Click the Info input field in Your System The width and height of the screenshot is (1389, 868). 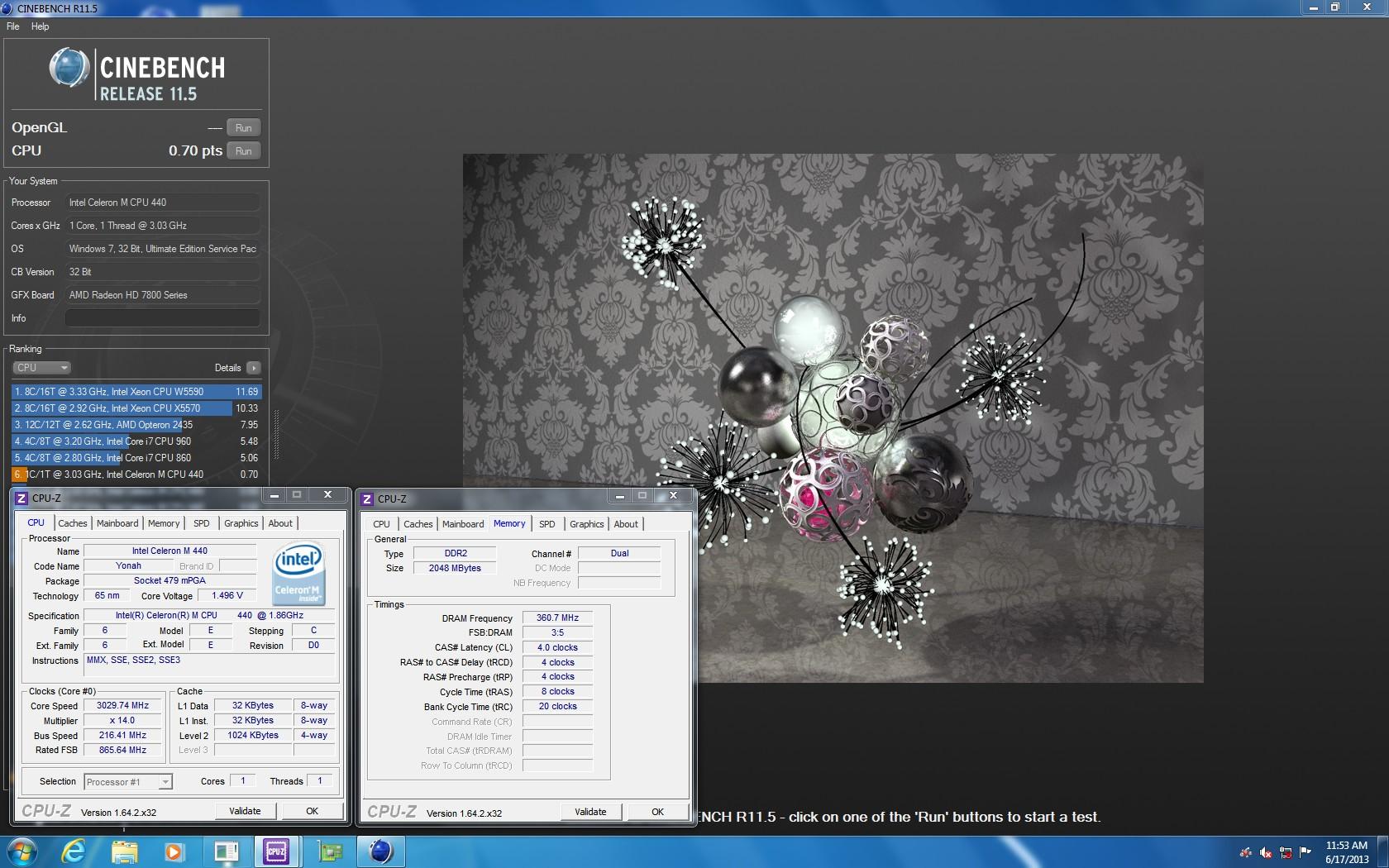163,318
